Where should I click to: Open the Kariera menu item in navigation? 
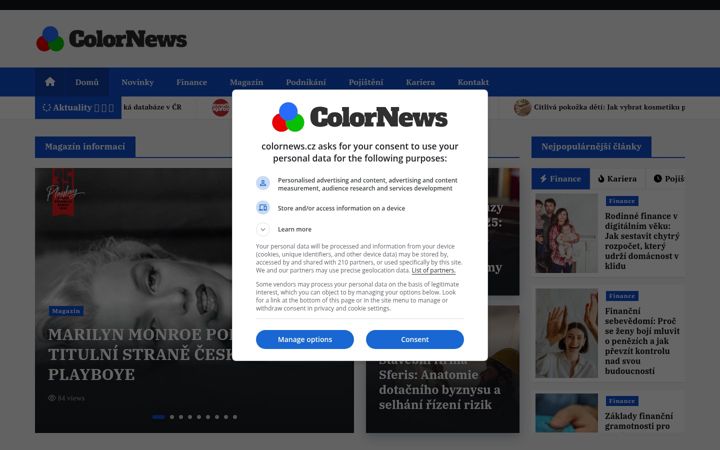420,82
